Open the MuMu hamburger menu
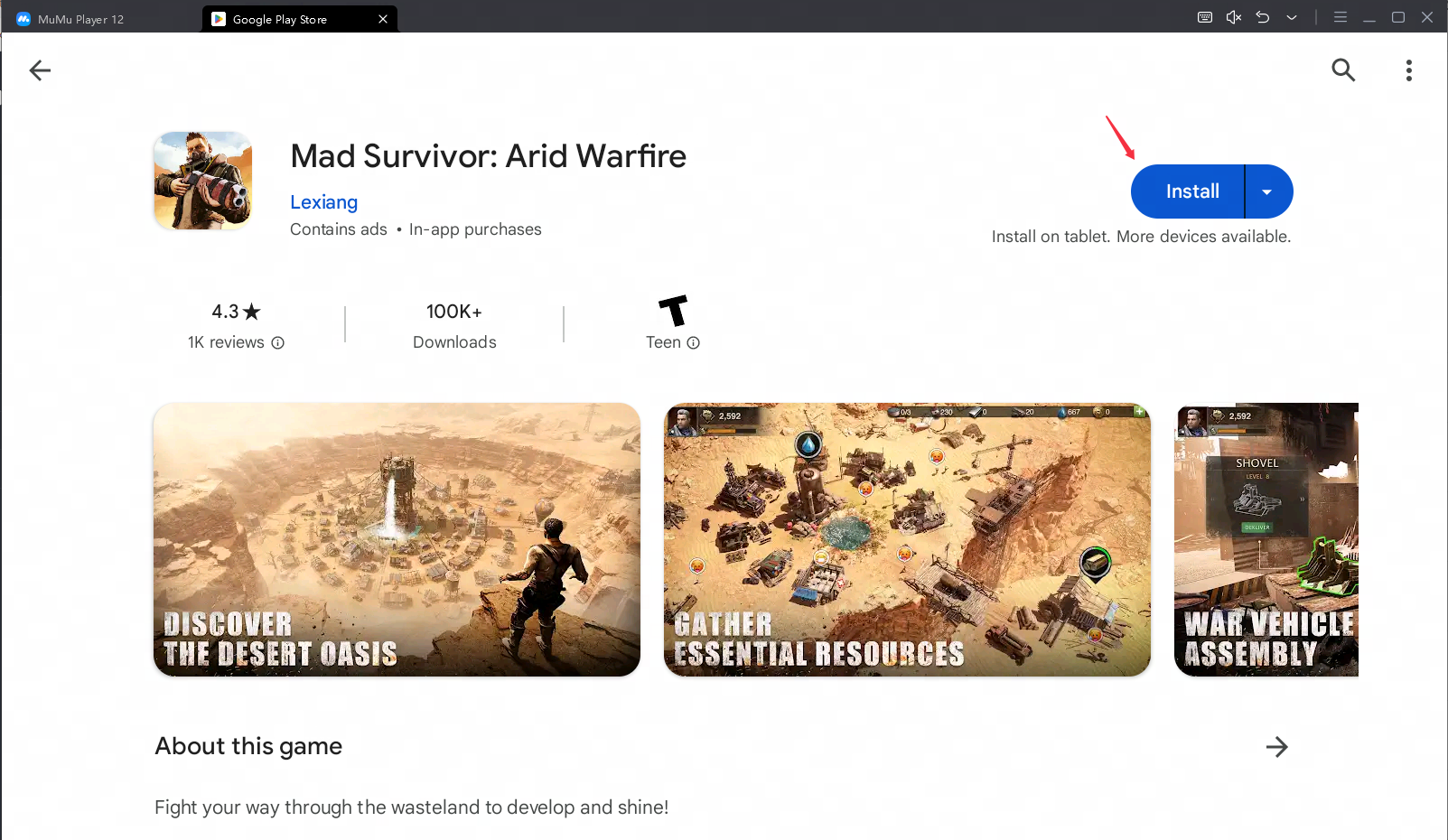The image size is (1448, 840). coord(1341,17)
